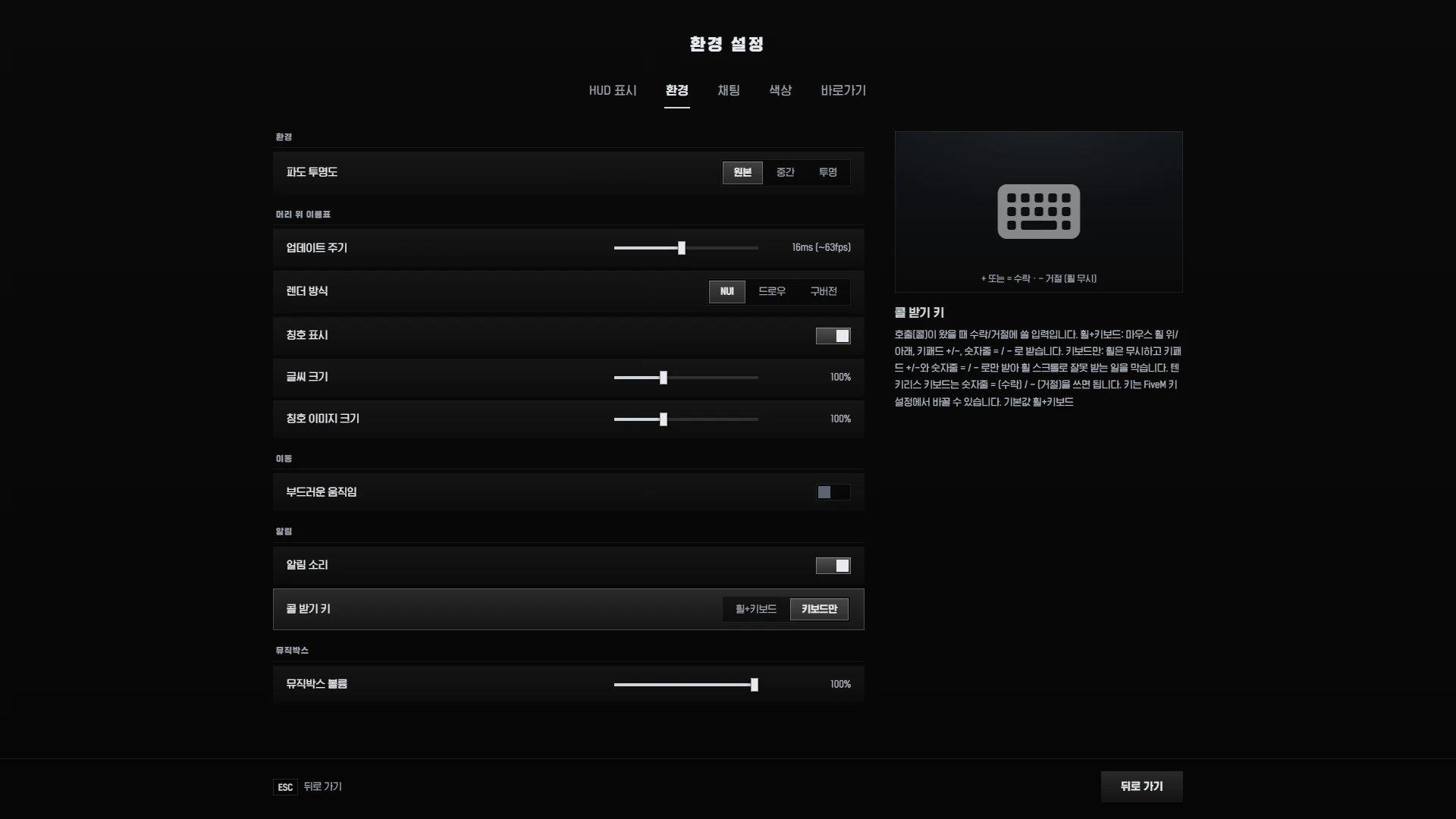Click the keyboard icon in preview panel
The width and height of the screenshot is (1456, 819).
coord(1038,212)
